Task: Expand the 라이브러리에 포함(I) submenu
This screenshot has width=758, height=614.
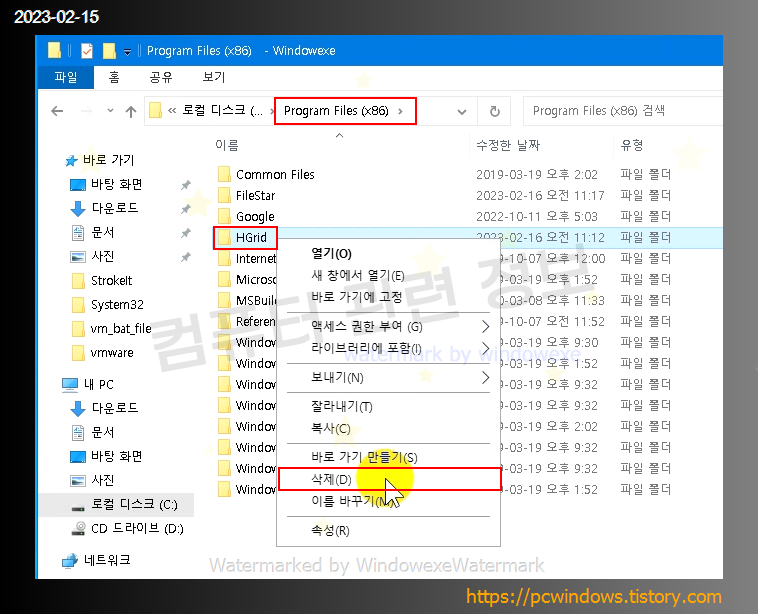Action: 388,348
